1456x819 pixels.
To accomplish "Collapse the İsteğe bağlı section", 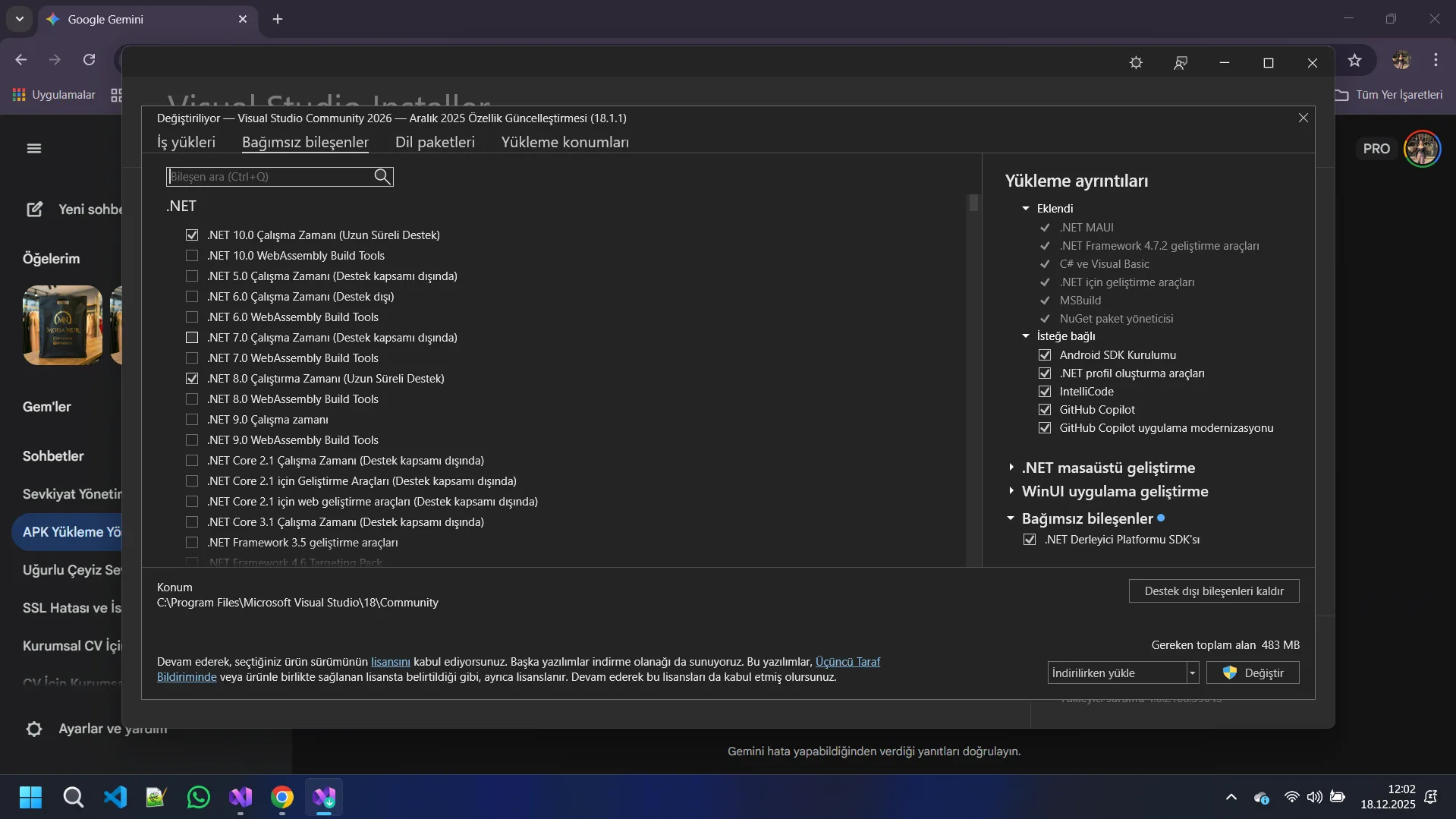I will [x=1026, y=336].
